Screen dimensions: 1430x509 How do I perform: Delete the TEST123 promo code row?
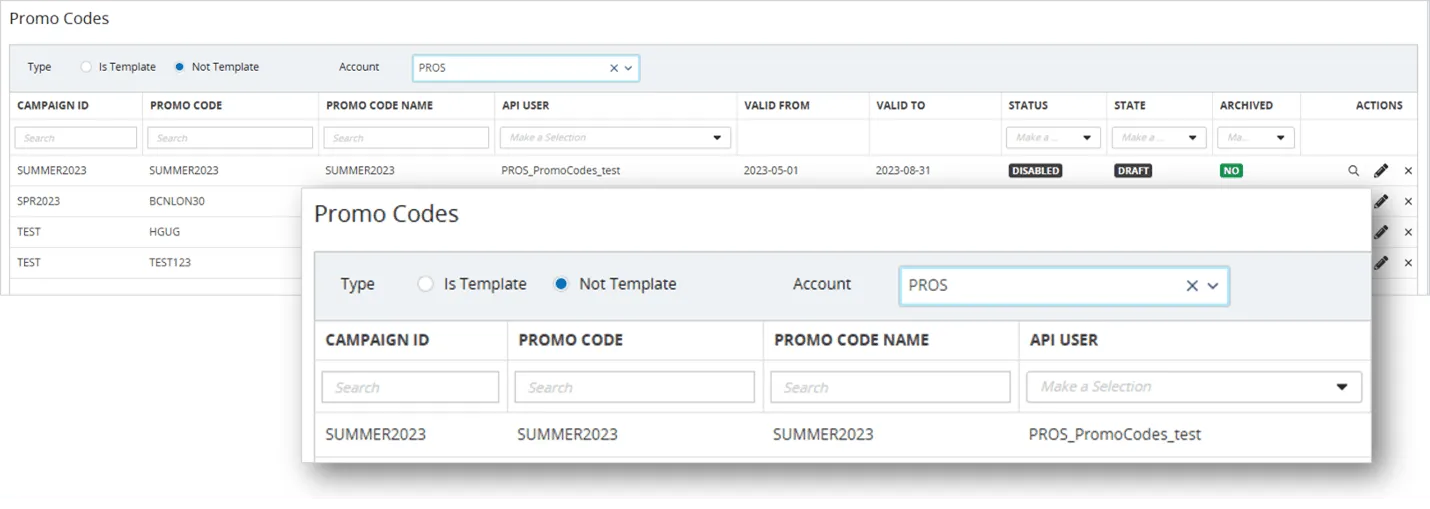coord(1408,263)
